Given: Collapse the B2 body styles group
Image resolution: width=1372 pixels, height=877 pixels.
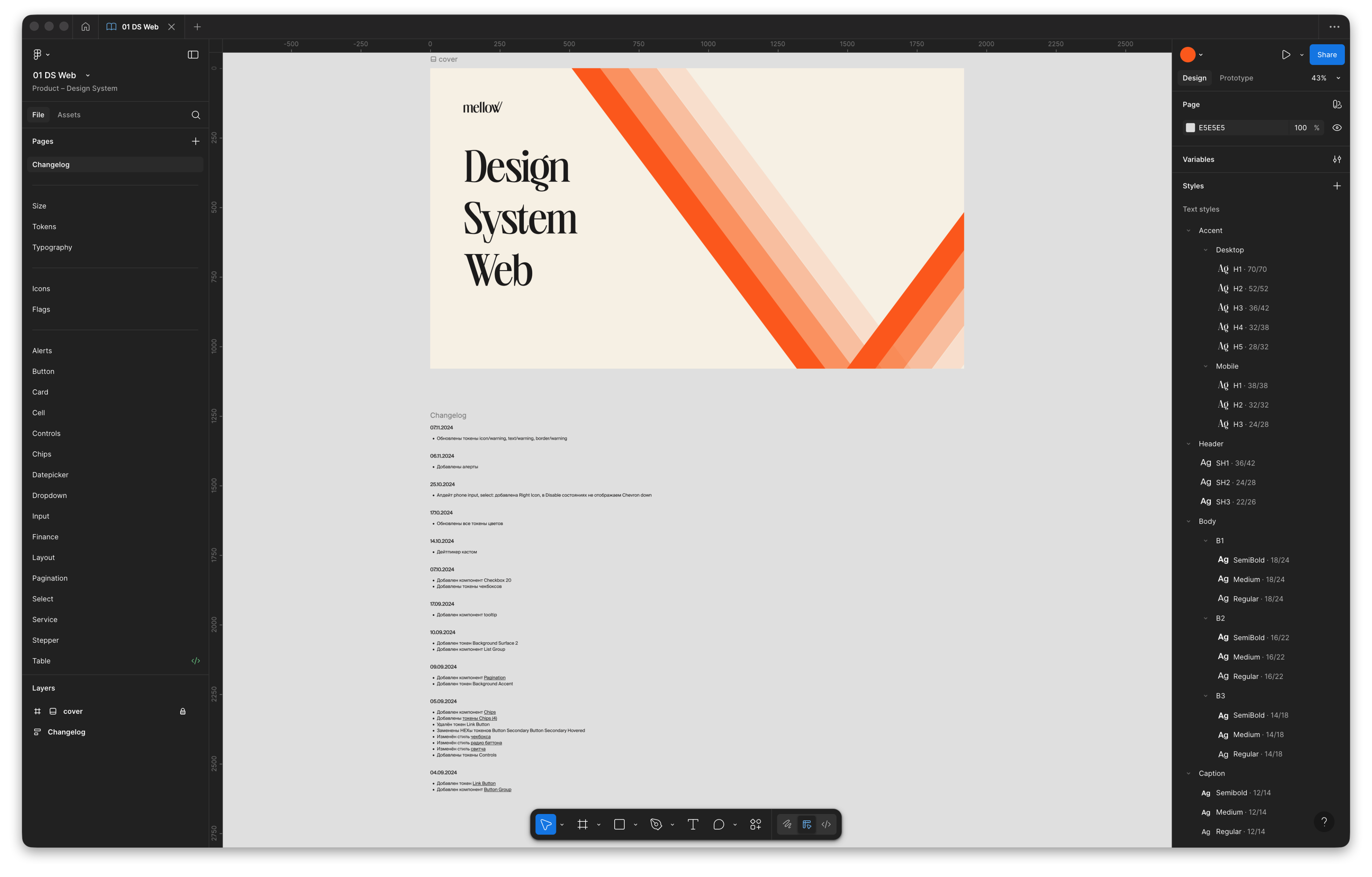Looking at the screenshot, I should click(1205, 618).
